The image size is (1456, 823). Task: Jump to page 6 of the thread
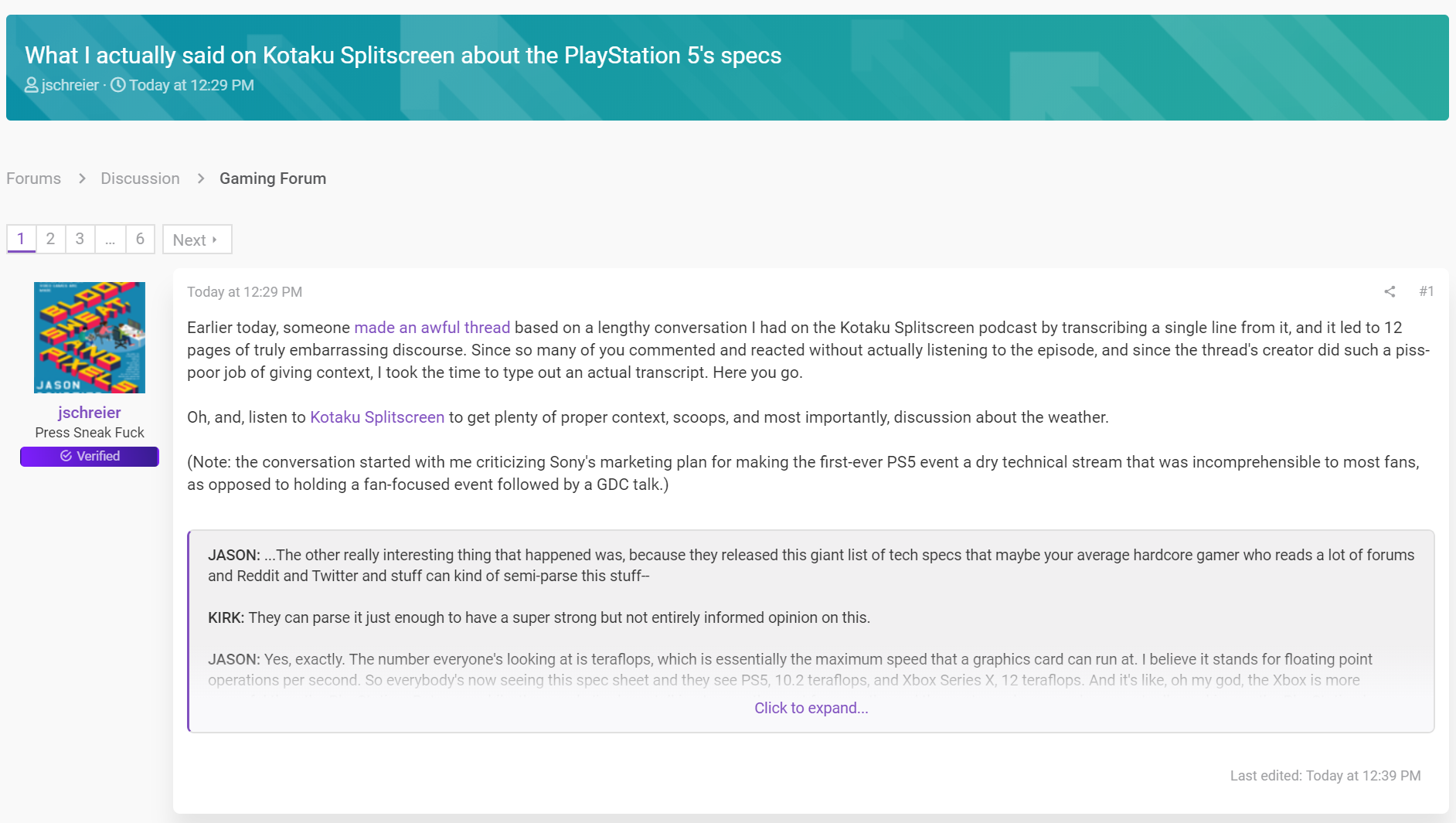coord(140,239)
